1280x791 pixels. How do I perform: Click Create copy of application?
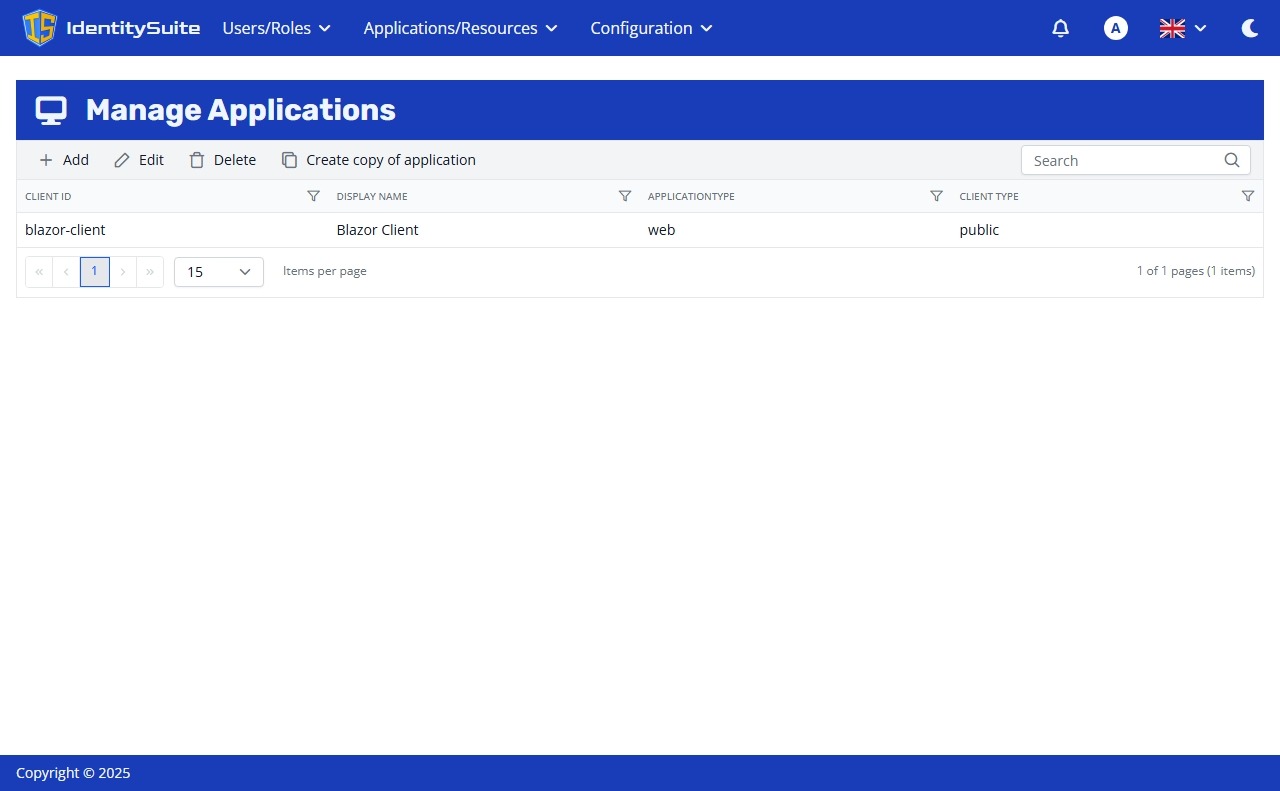[379, 160]
